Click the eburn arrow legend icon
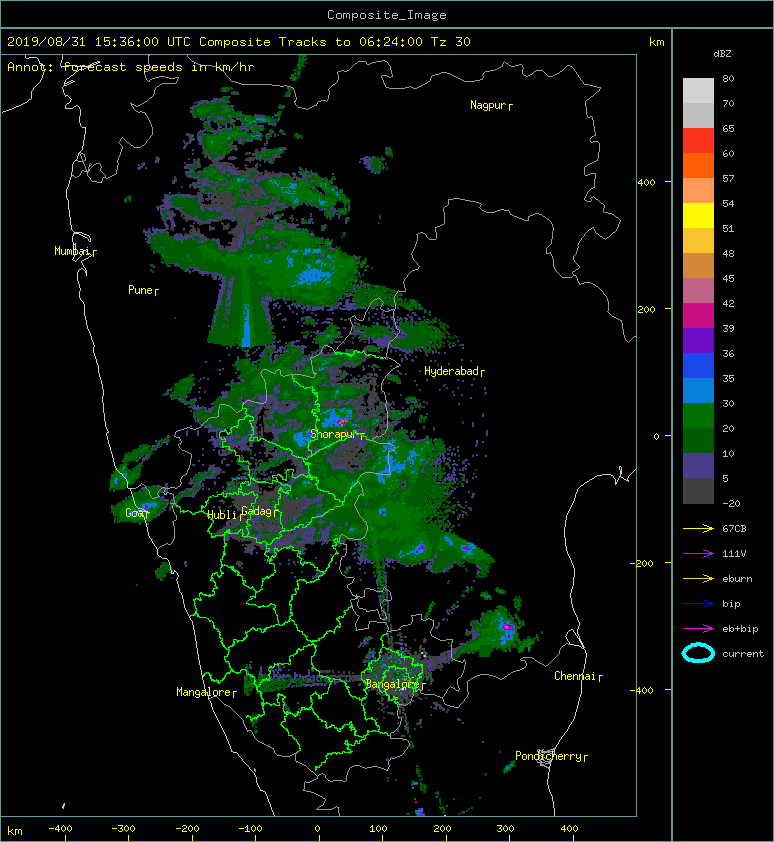This screenshot has height=842, width=774. point(698,578)
